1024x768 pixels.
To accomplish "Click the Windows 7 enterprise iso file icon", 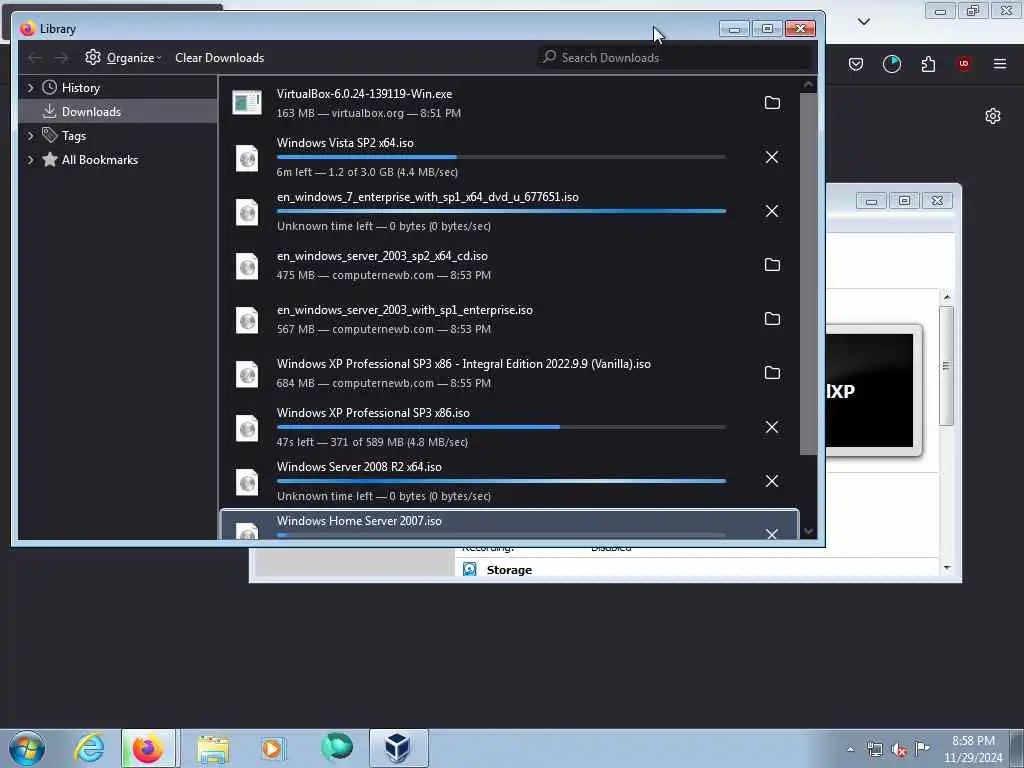I will click(247, 212).
